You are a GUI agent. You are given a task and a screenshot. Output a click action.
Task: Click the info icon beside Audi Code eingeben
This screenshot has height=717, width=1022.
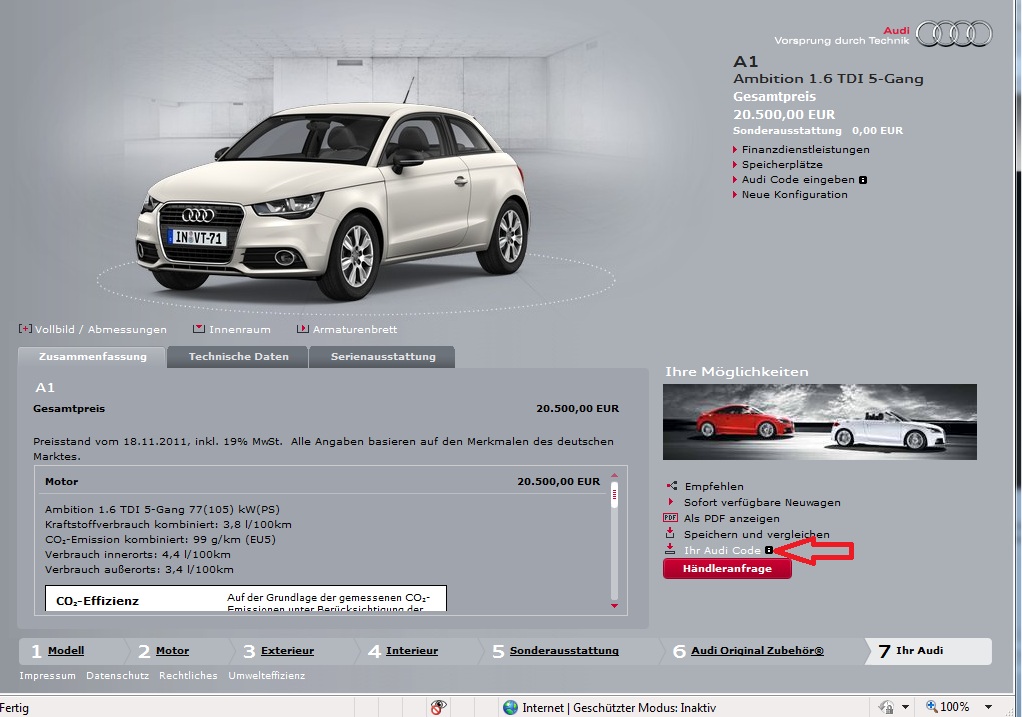click(x=863, y=180)
